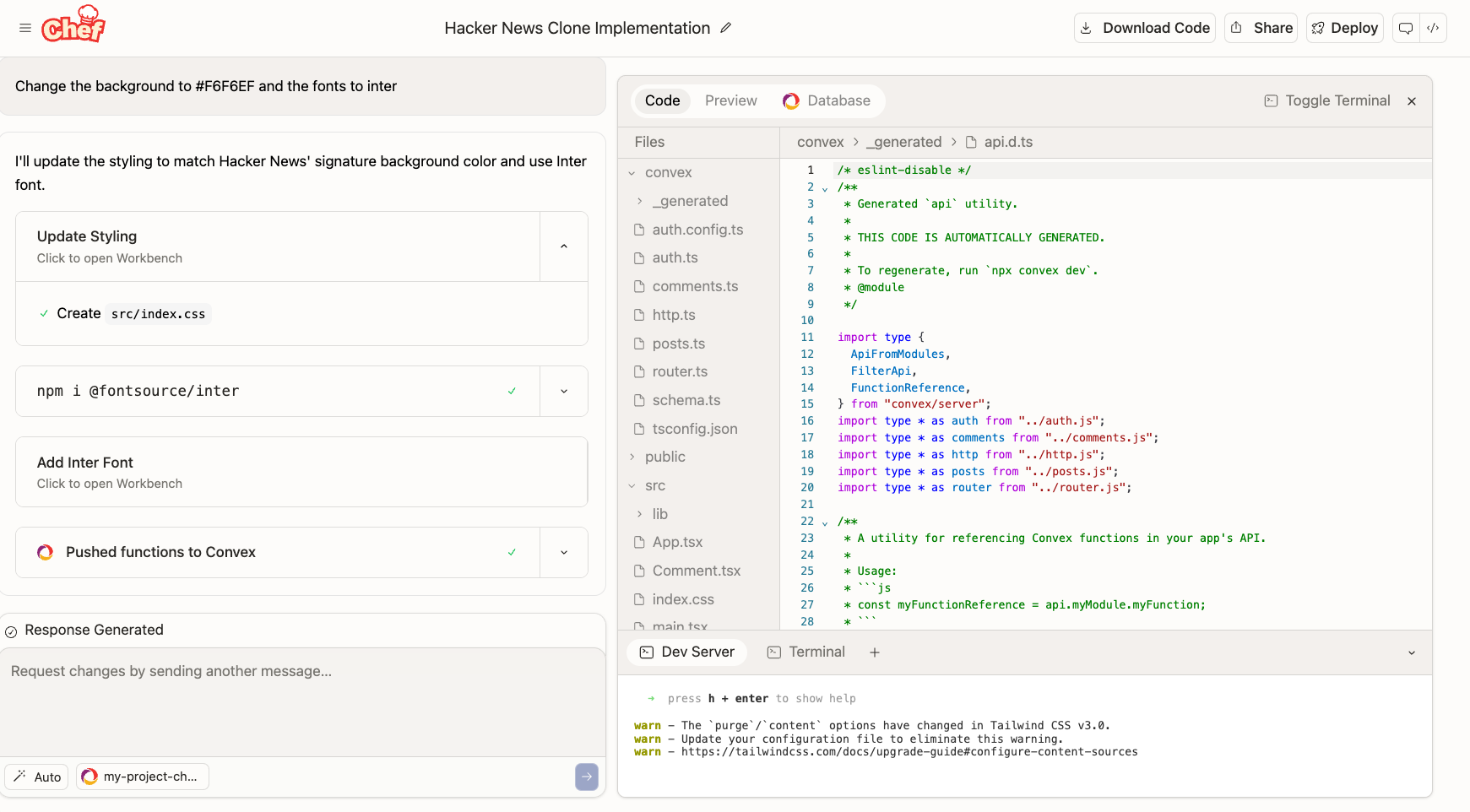Click the chat panel icon in header

[1406, 28]
